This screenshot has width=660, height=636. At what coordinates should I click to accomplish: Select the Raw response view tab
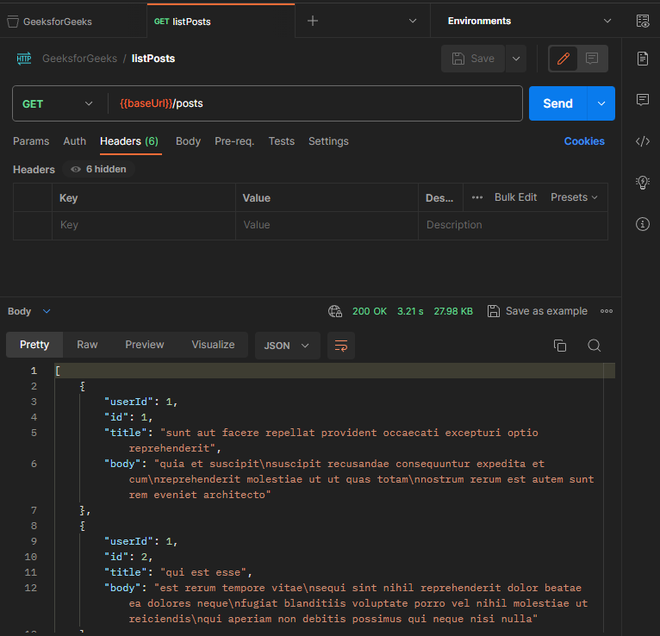(87, 345)
